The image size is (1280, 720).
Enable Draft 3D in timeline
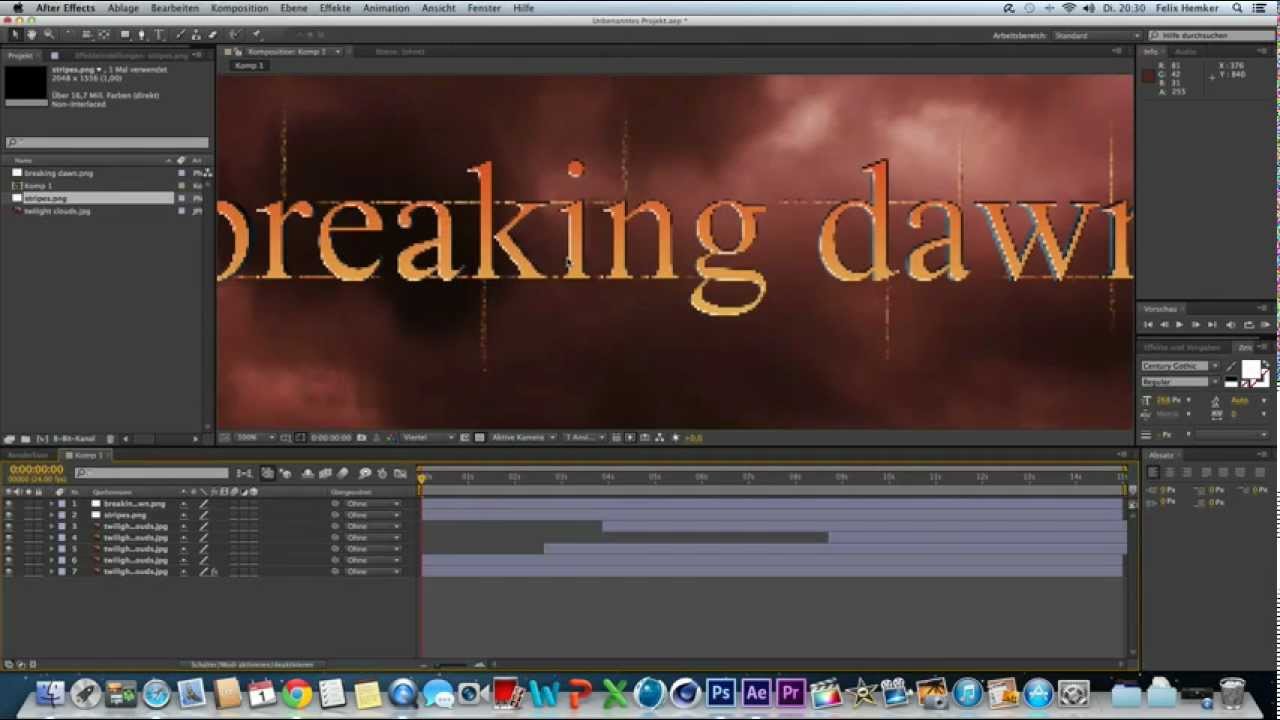[x=286, y=473]
